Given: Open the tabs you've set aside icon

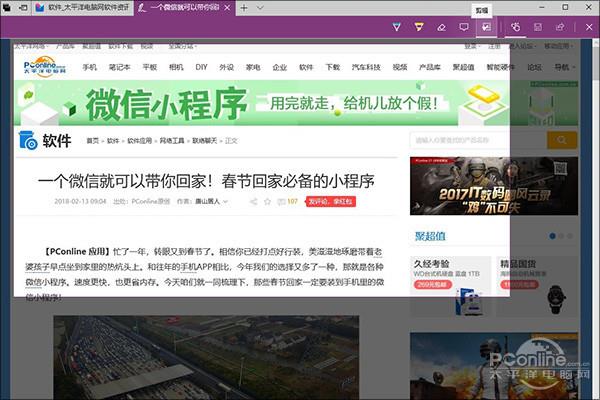Looking at the screenshot, I should [x=7, y=7].
